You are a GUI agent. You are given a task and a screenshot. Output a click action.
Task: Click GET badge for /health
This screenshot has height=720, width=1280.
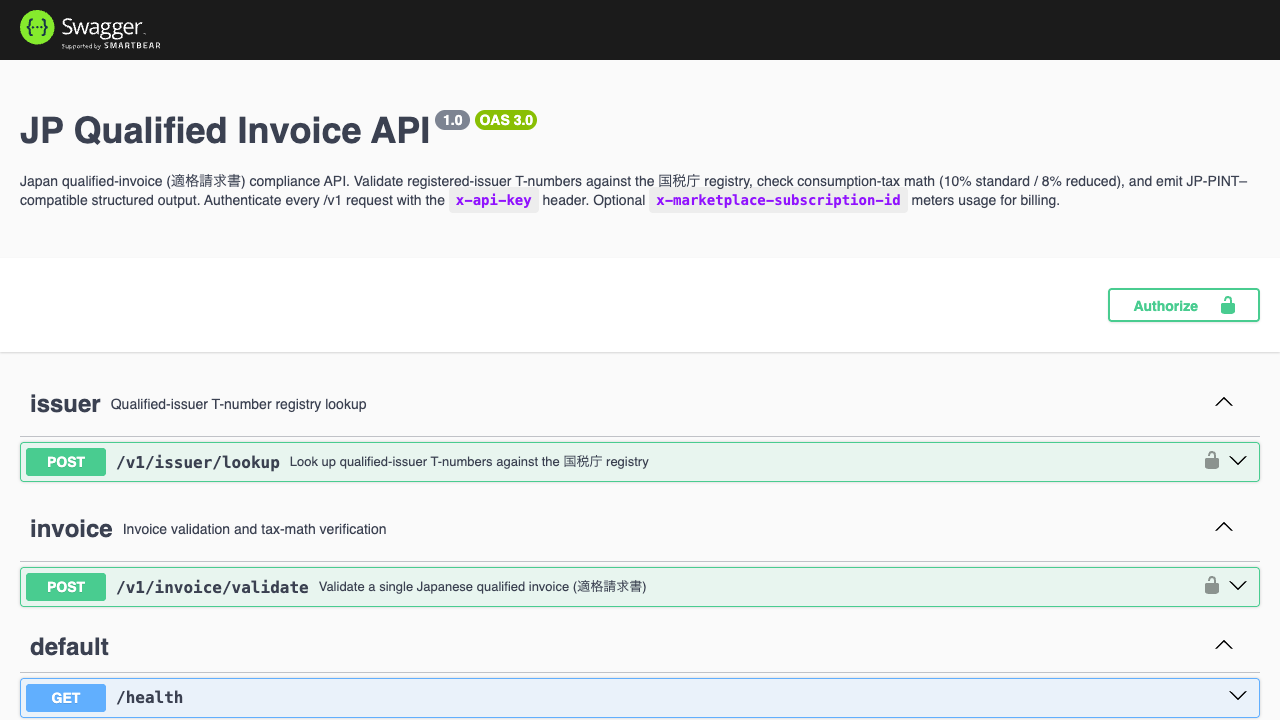tap(66, 698)
